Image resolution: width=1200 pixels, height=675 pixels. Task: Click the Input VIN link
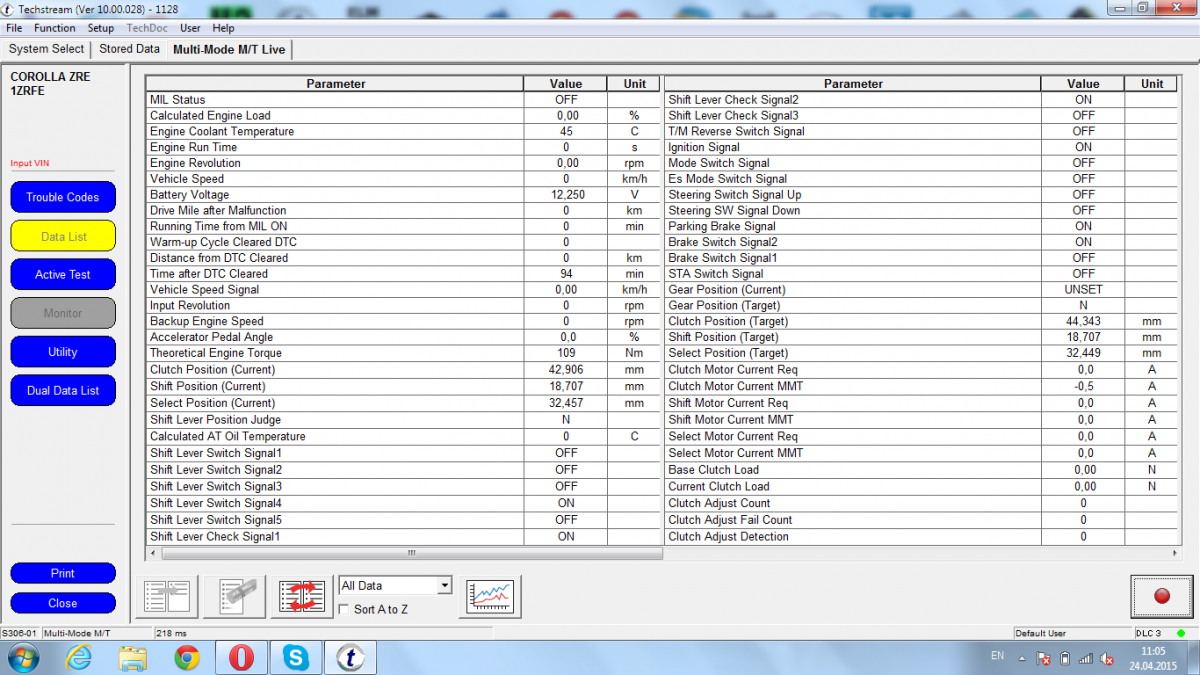pos(29,163)
